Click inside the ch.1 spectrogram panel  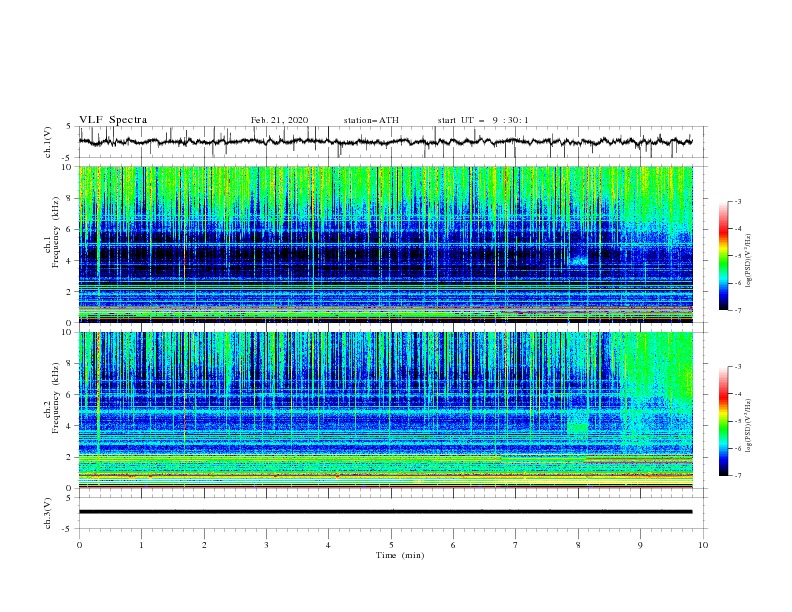coord(385,244)
